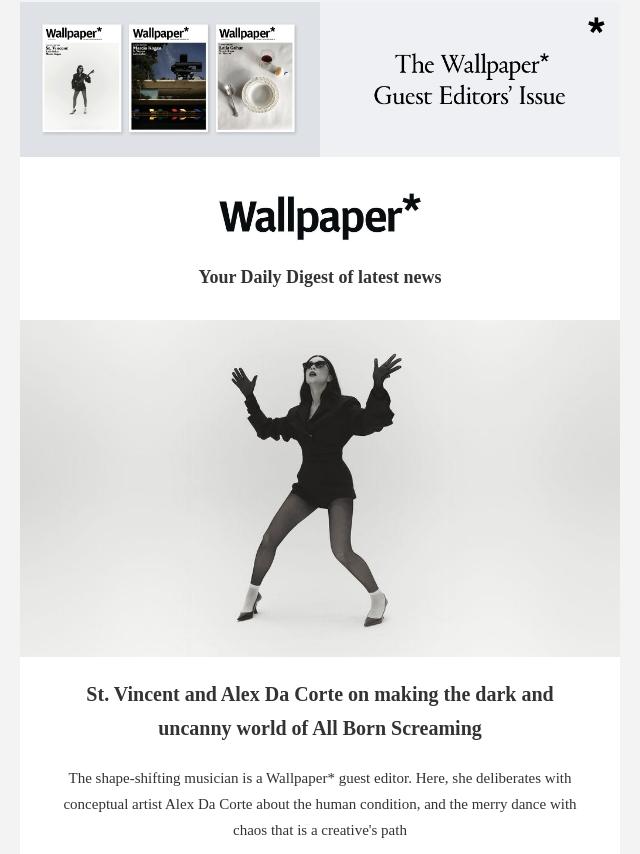Click 'Your Daily Digest of latest news' heading
This screenshot has height=854, width=640.
tap(320, 277)
